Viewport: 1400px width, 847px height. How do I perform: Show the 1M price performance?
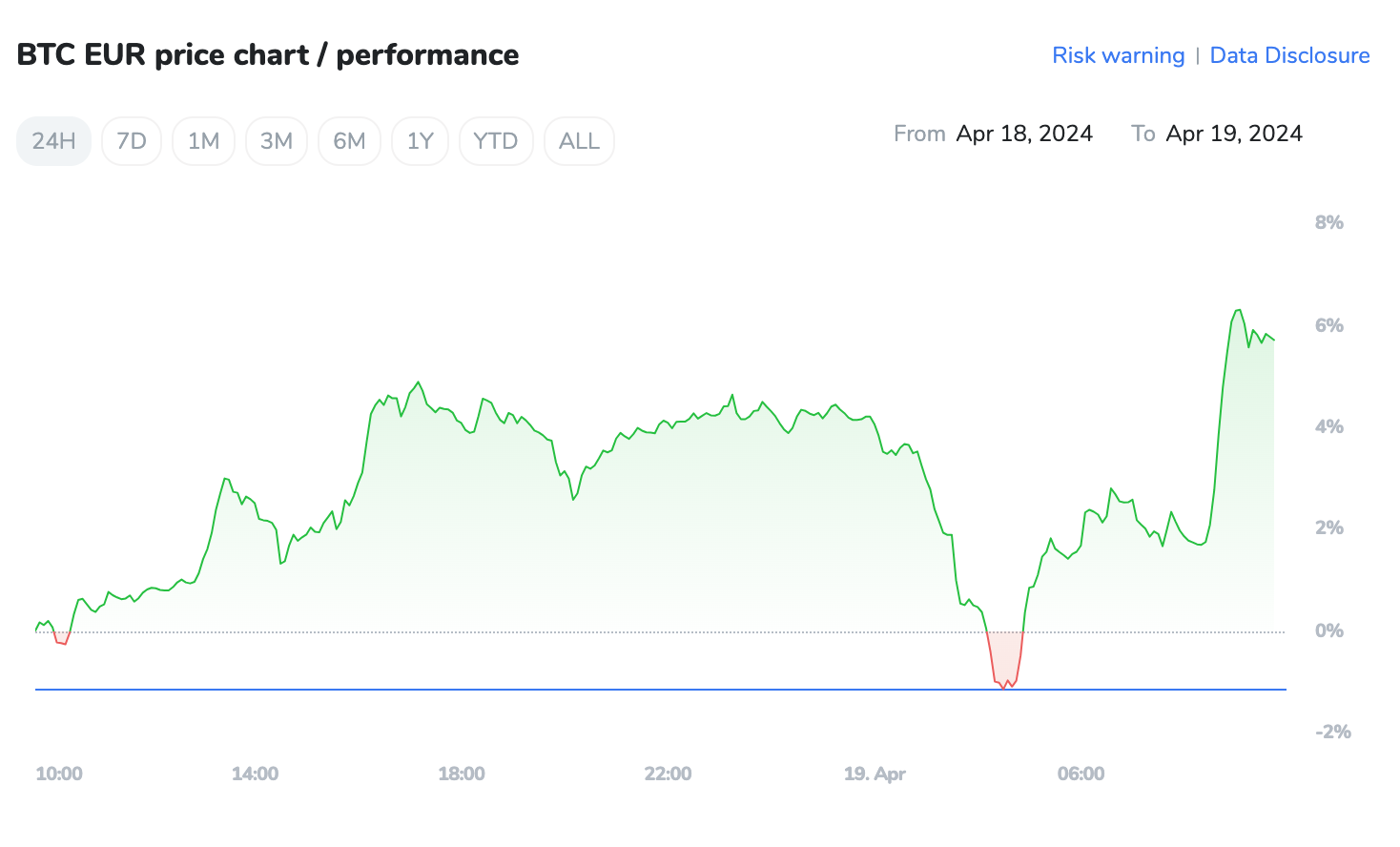point(203,141)
